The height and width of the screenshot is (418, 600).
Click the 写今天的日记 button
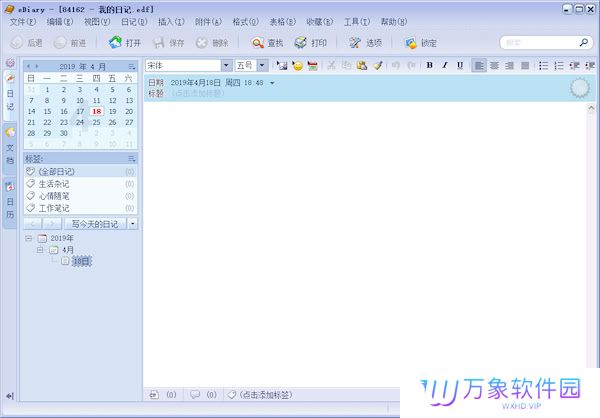tap(95, 224)
